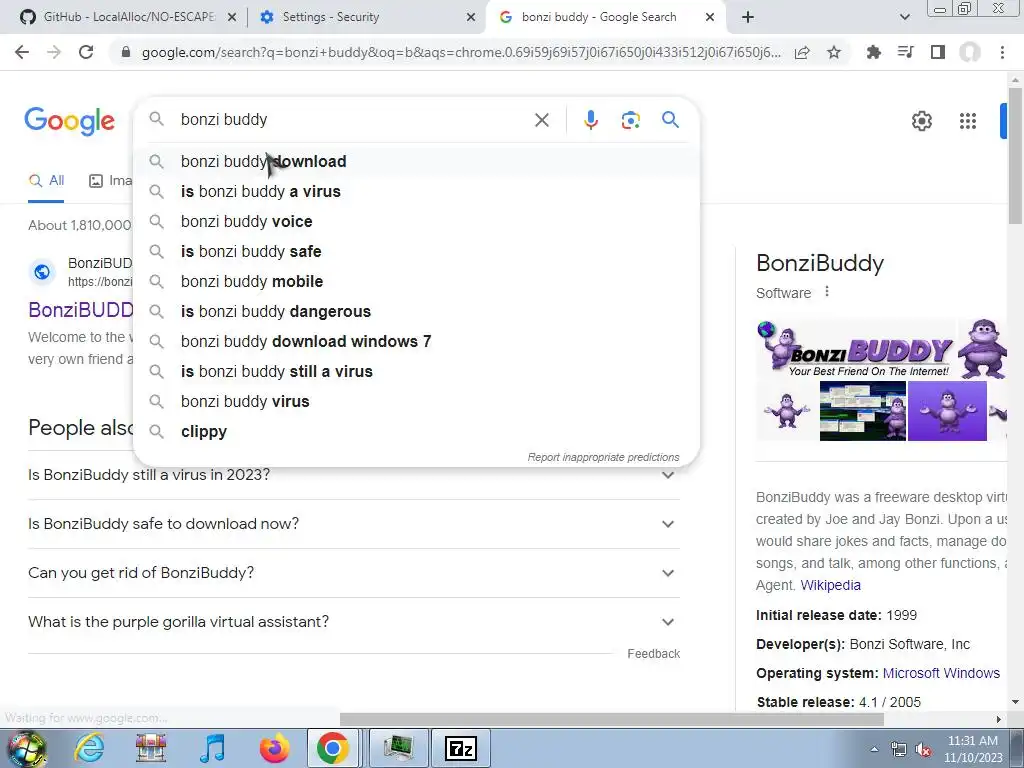
Task: Choose suggestion 'is bonzi buddy dangerous'
Action: click(x=416, y=312)
